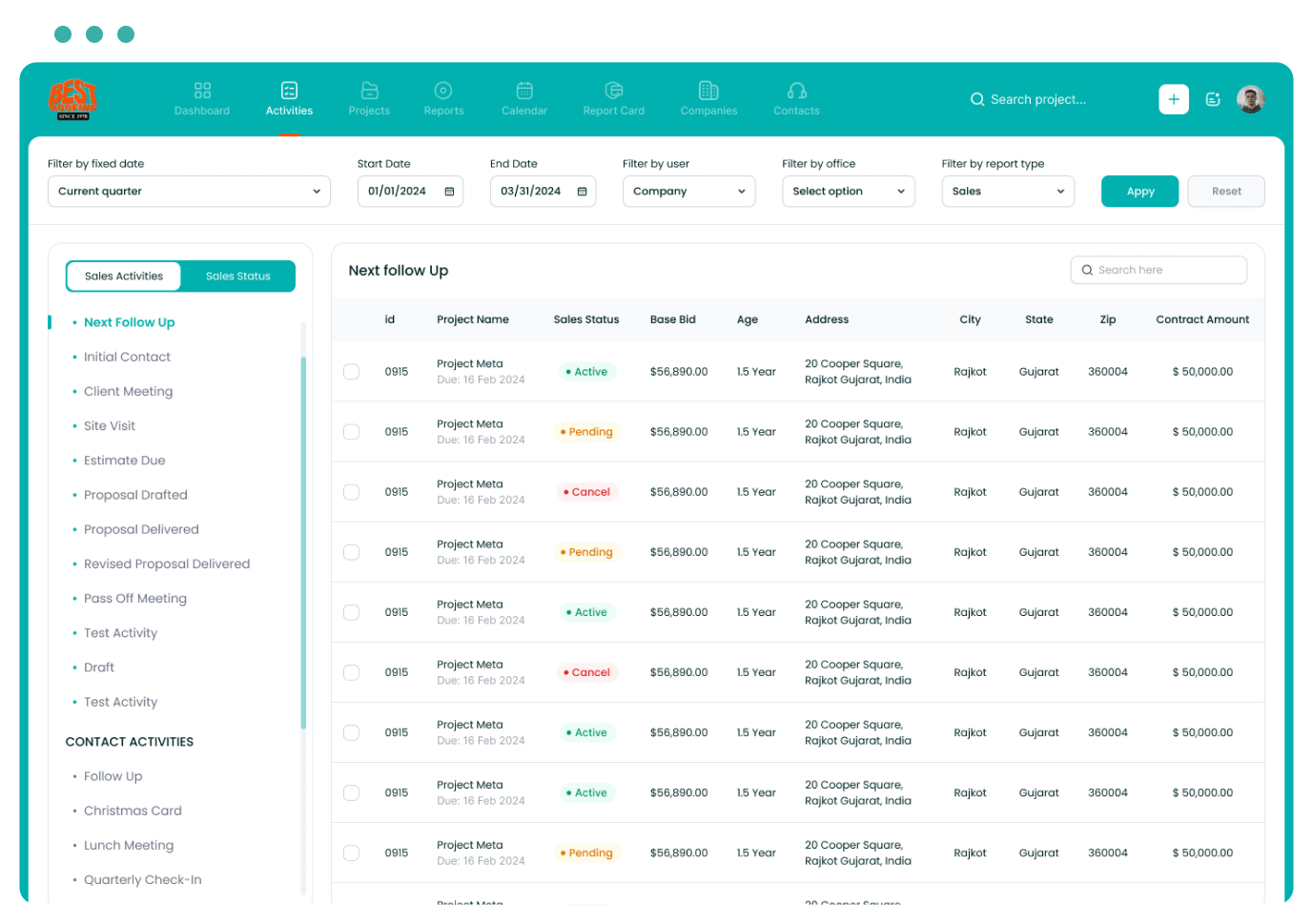Switch to the Sales Activities tab
Screen dimensions: 1313x924
click(x=124, y=277)
